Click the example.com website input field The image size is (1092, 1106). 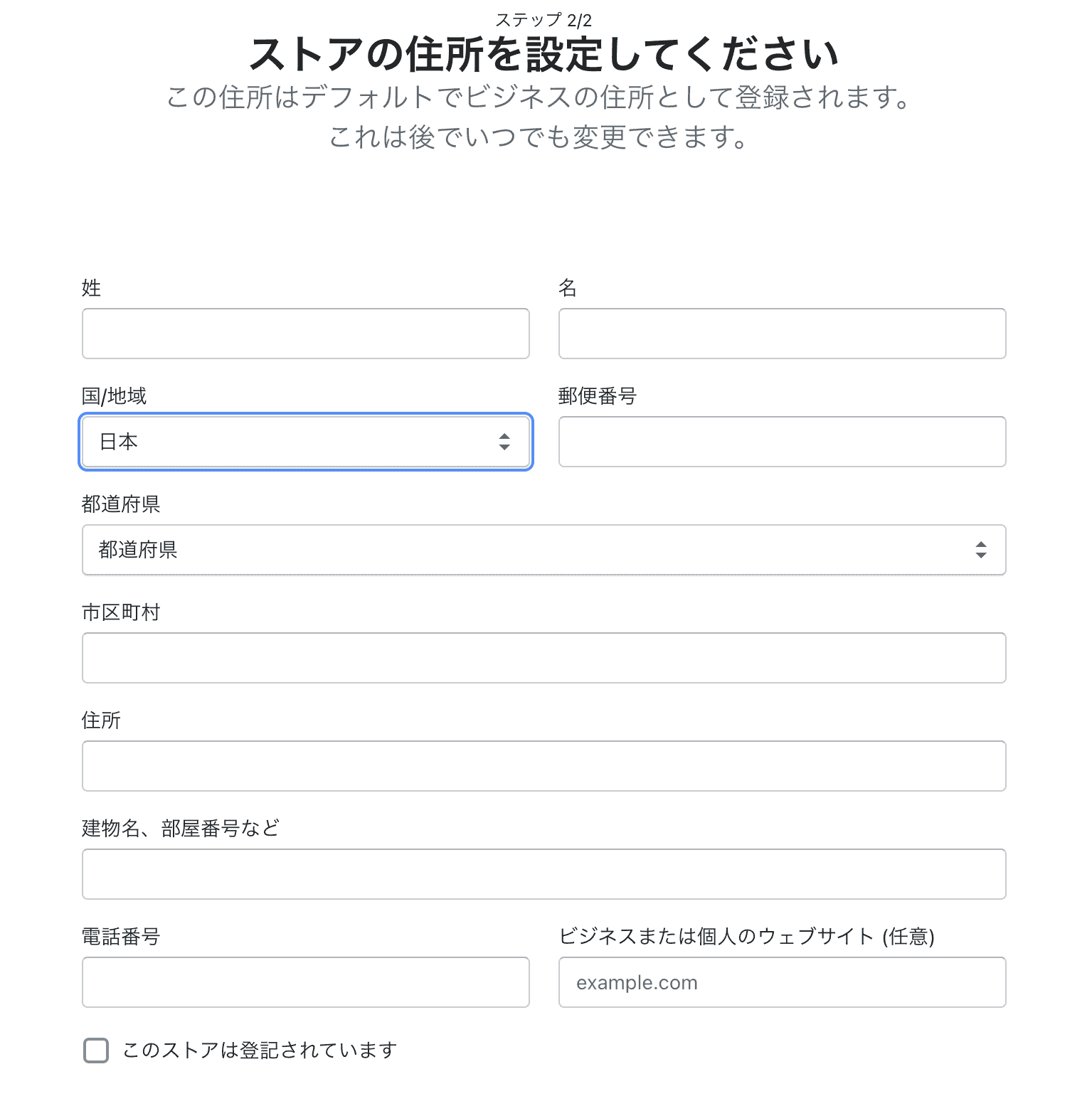(x=782, y=982)
